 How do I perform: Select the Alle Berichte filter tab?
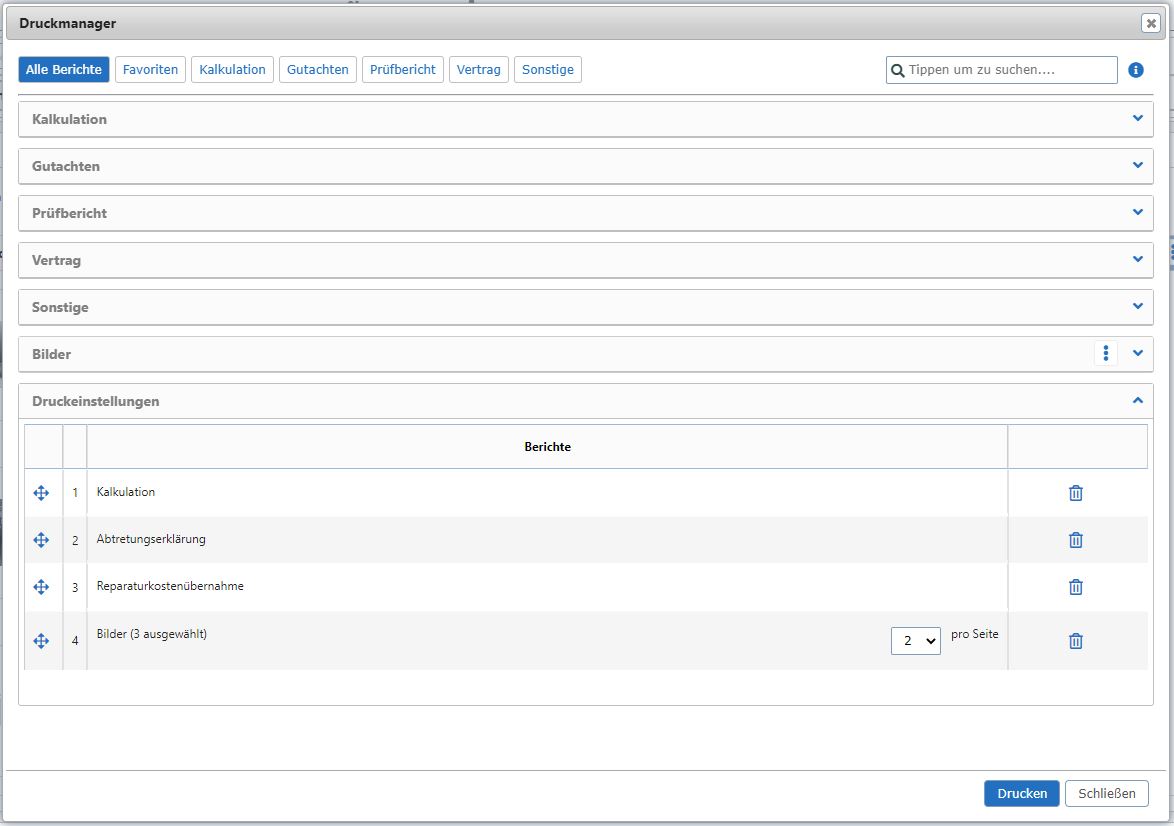tap(64, 70)
